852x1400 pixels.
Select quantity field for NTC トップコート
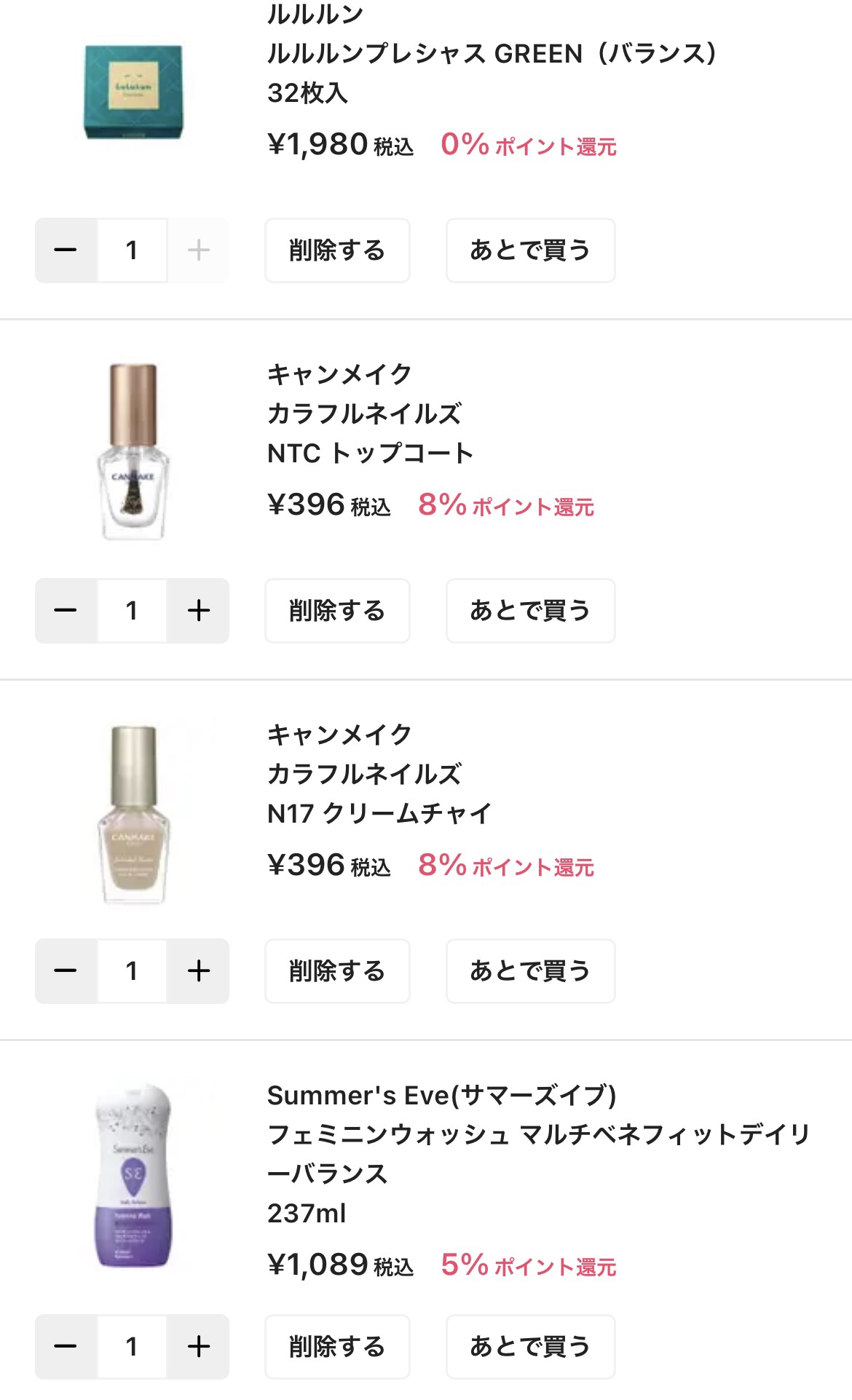point(132,611)
